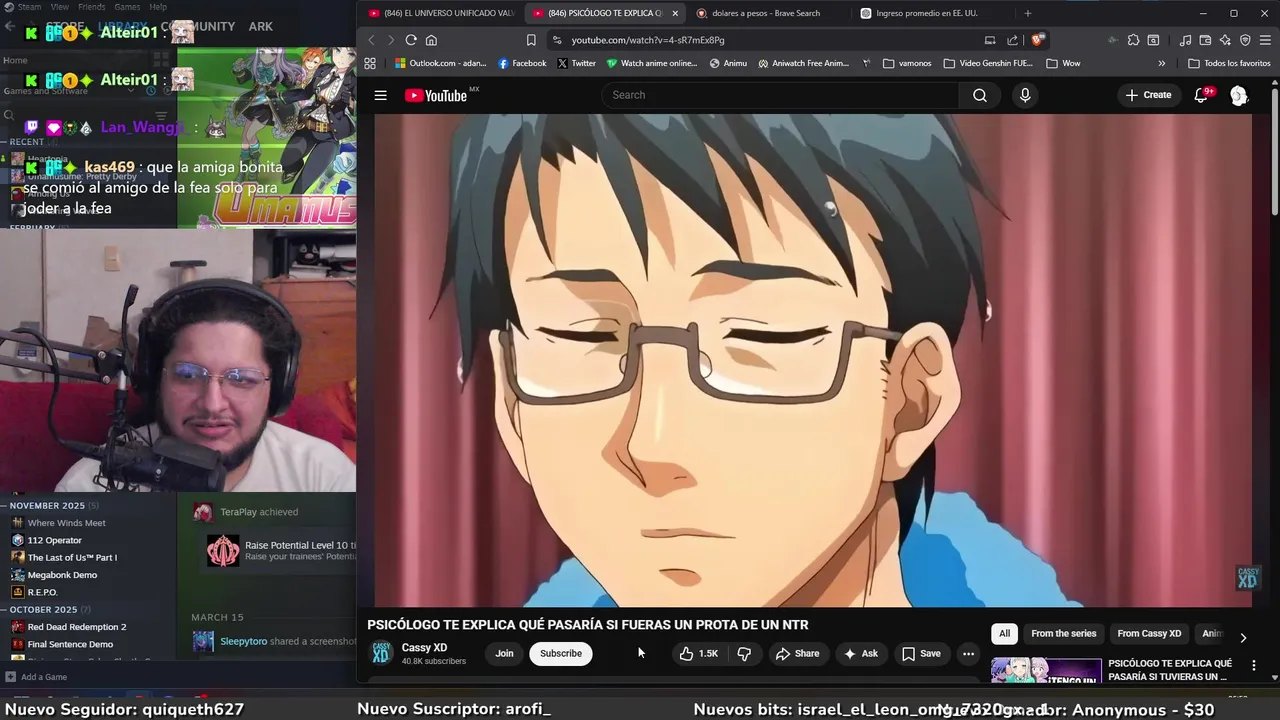Select the All filter chip
Viewport: 1280px width, 720px height.
(x=1004, y=633)
